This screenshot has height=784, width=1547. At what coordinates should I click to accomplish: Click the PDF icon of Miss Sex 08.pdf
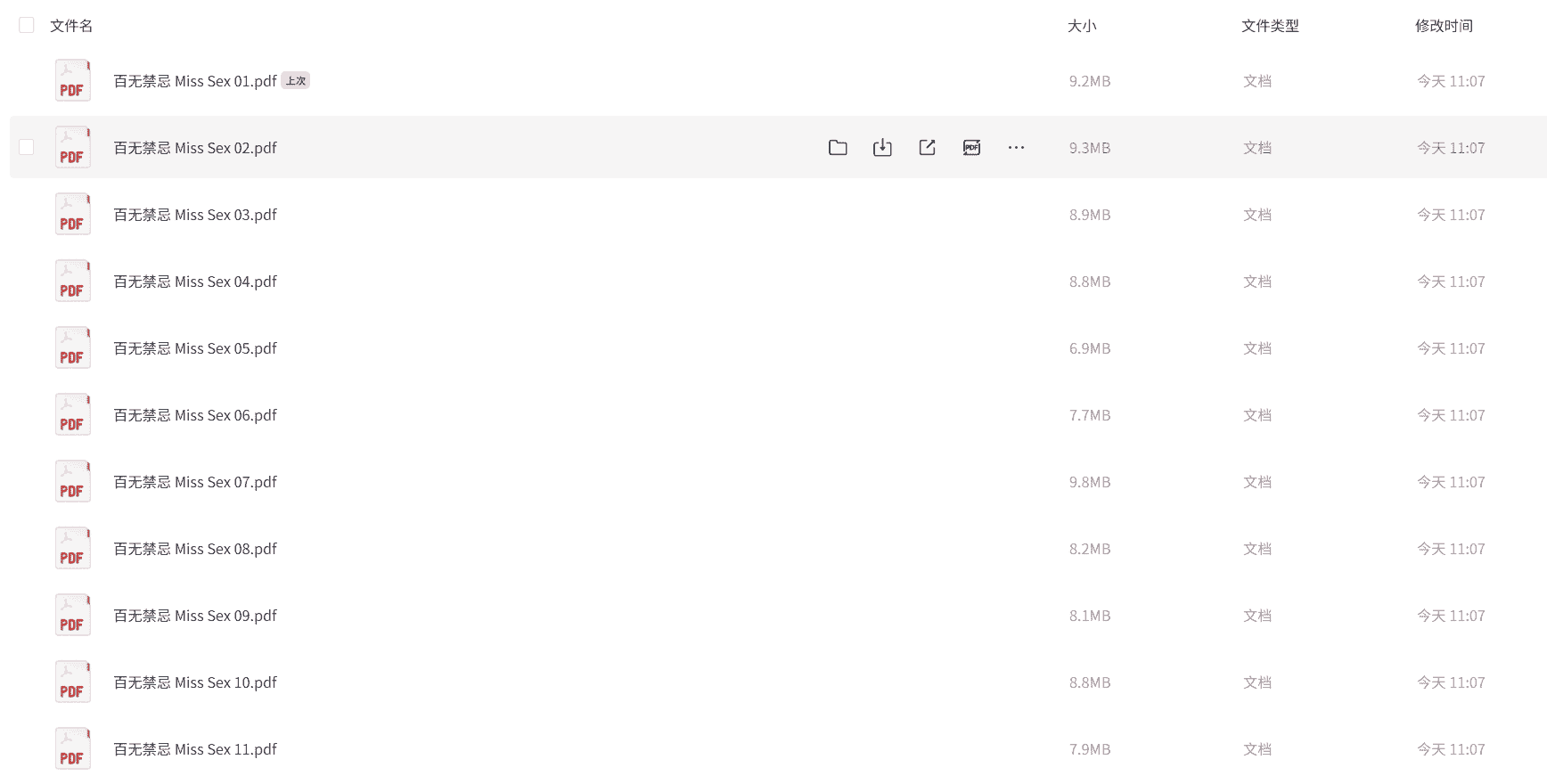point(72,549)
